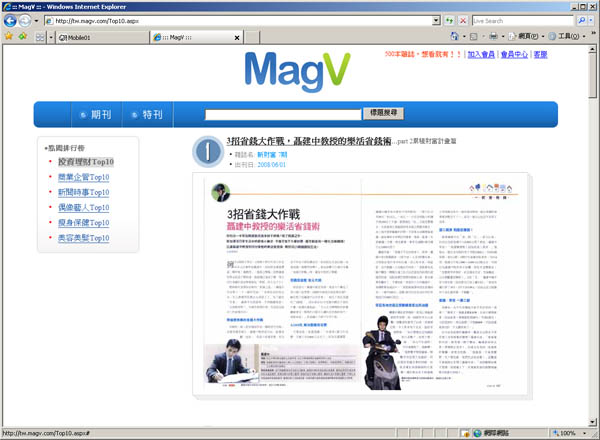Click the Home page icon
The image size is (600, 440).
point(455,36)
